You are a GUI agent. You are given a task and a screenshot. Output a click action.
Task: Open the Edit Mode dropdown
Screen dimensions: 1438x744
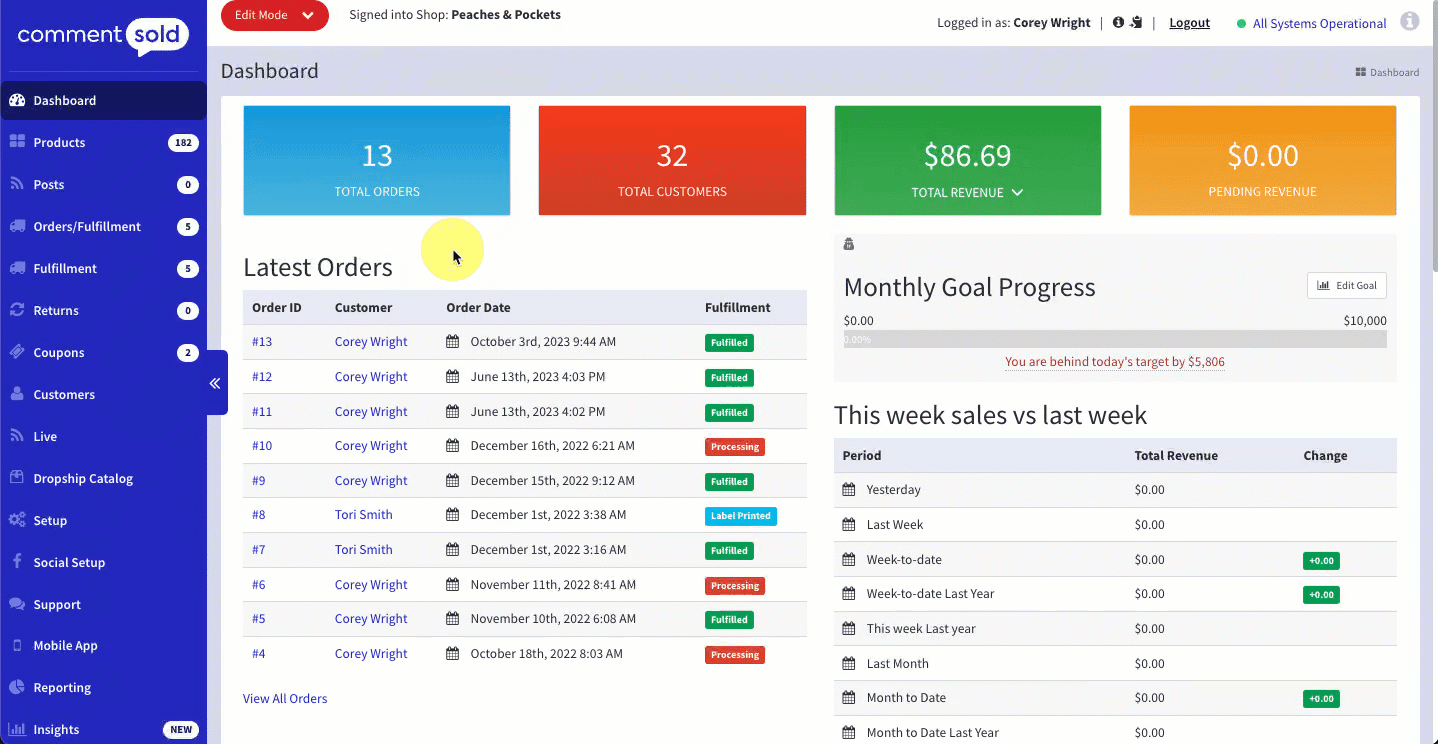(x=275, y=15)
